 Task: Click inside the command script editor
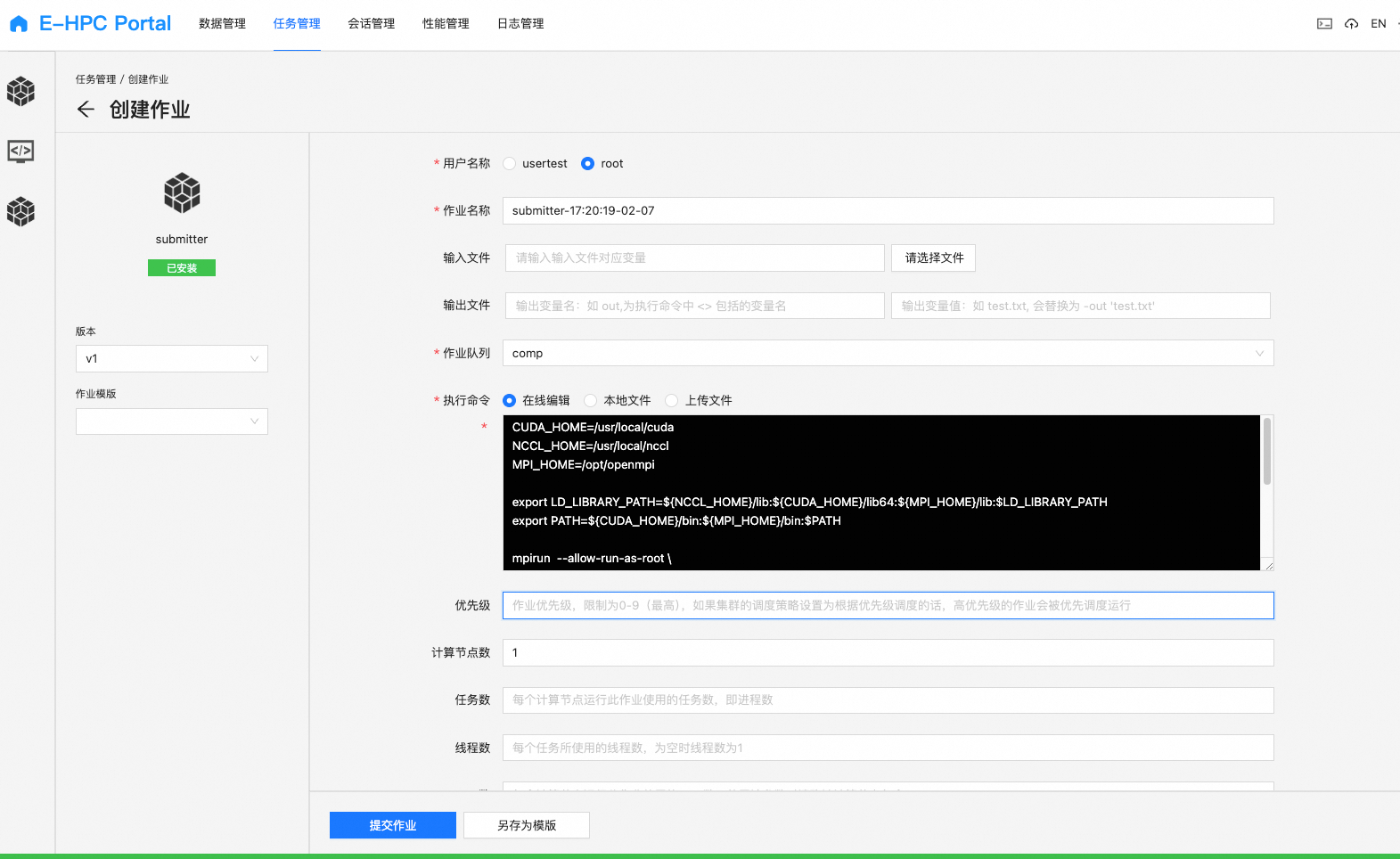[x=881, y=493]
